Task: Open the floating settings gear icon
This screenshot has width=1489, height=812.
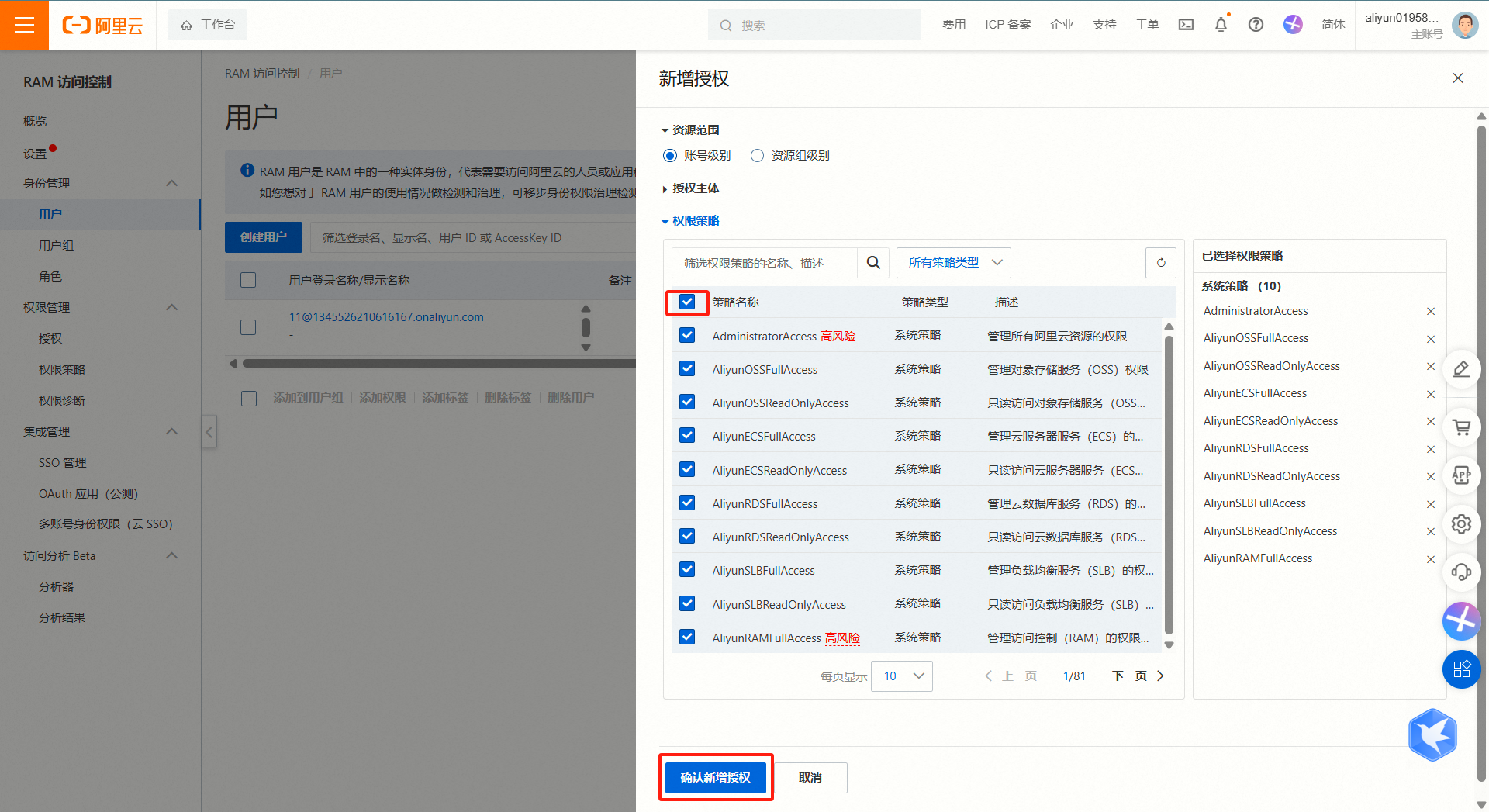Action: [x=1461, y=524]
